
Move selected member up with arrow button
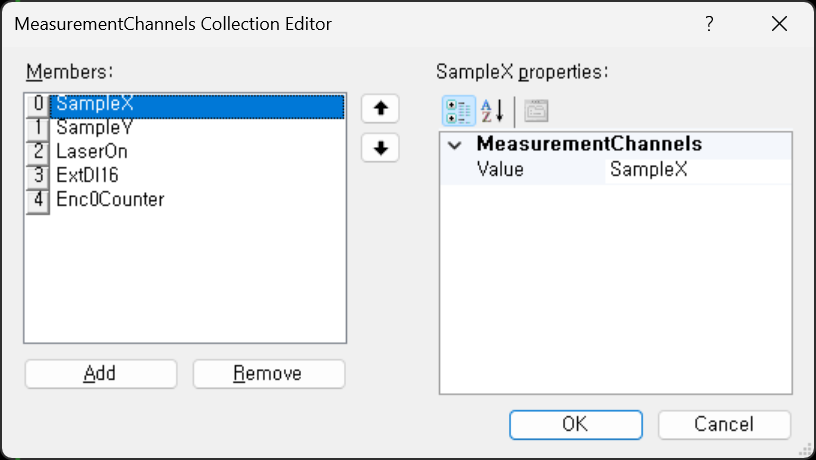tap(380, 108)
